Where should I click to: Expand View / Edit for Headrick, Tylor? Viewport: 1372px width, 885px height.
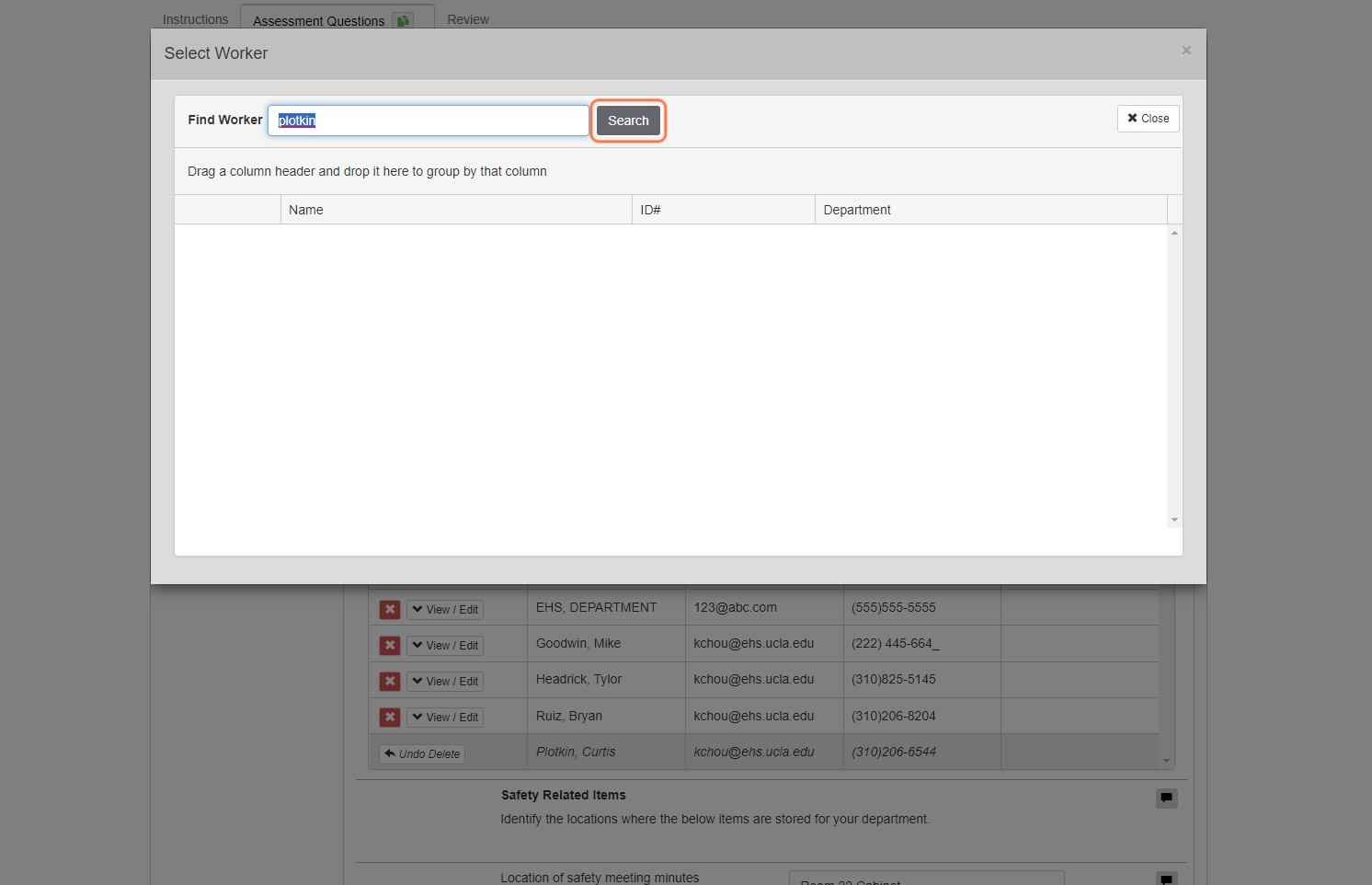[x=445, y=681]
